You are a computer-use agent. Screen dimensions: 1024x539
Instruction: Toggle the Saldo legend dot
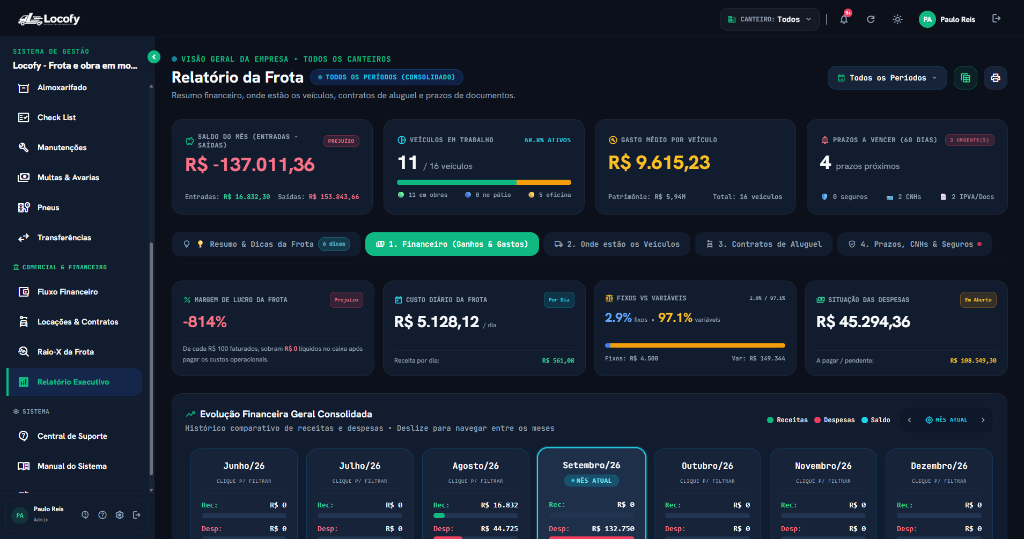click(x=865, y=420)
